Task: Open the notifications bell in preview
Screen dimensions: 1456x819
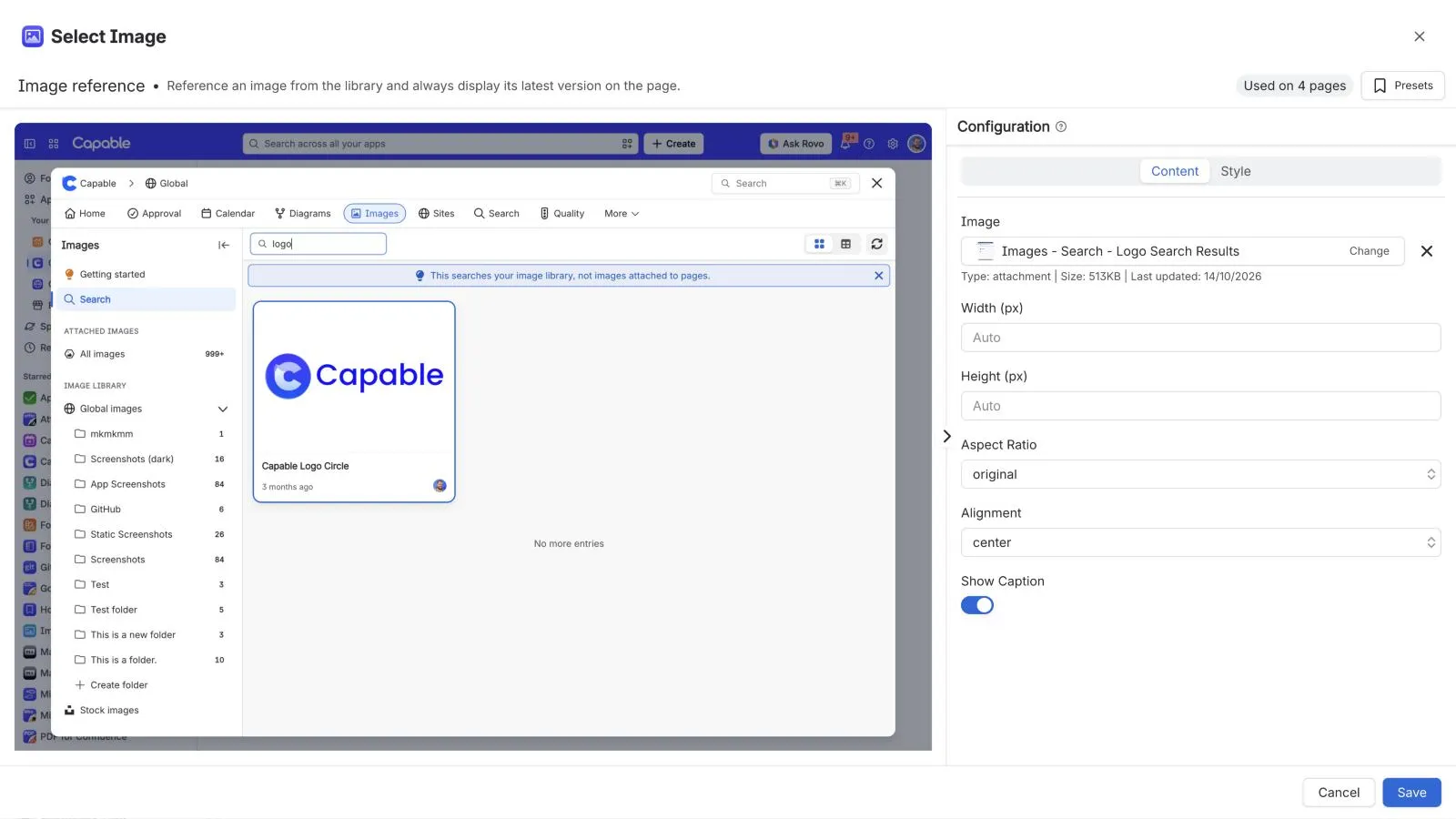Action: coord(846,144)
